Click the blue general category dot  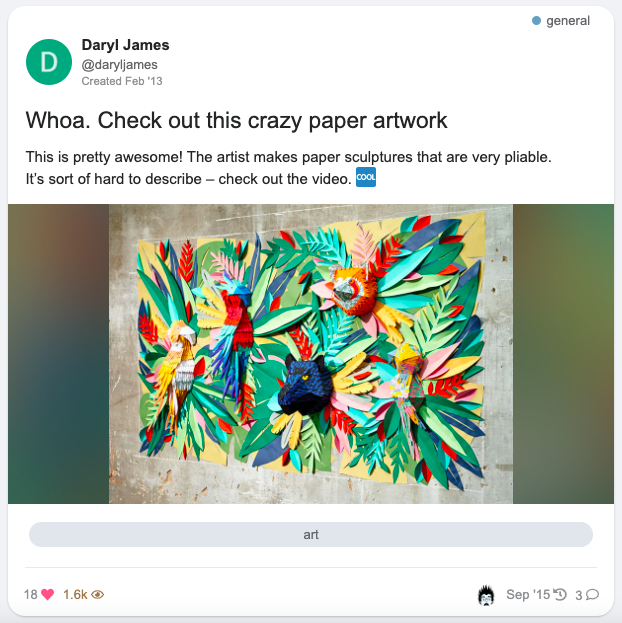536,21
